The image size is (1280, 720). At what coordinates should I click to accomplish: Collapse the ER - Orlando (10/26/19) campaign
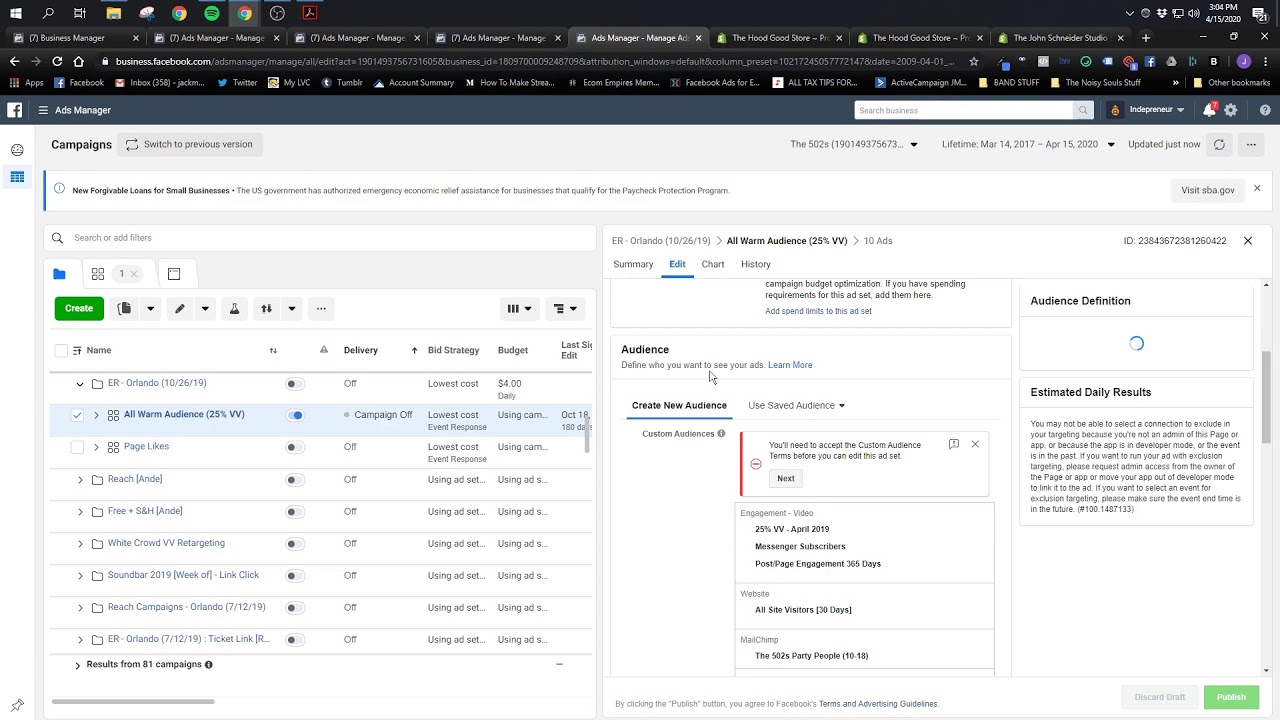point(80,383)
